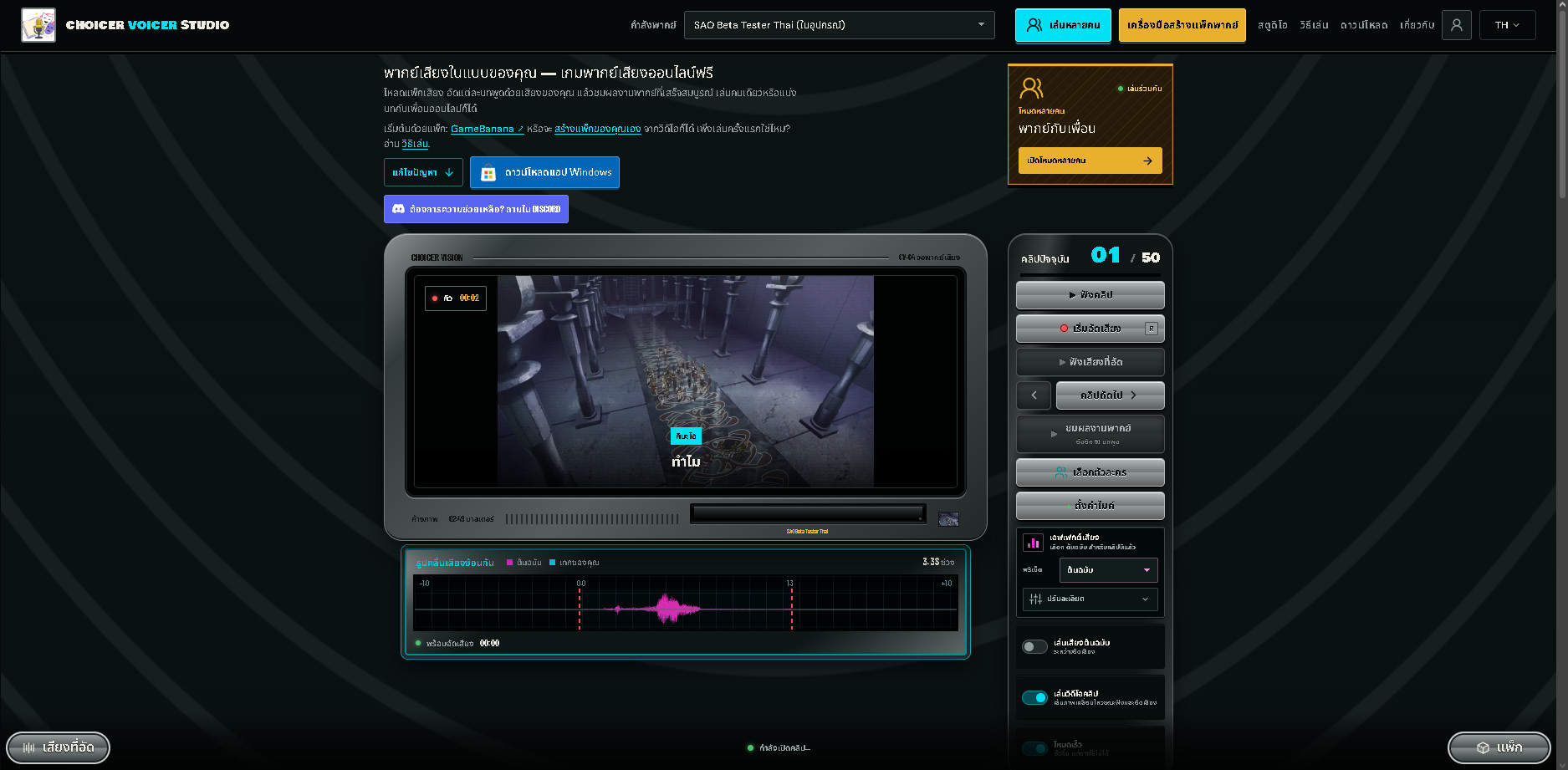Click the Discord logo icon on the purple button
Screen dimensions: 1568x770
[x=399, y=209]
